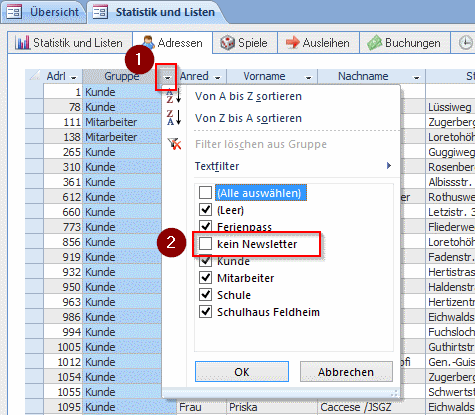Viewport: 475px width, 415px height.
Task: Click the Adrl cell 1012
Action: point(63,362)
